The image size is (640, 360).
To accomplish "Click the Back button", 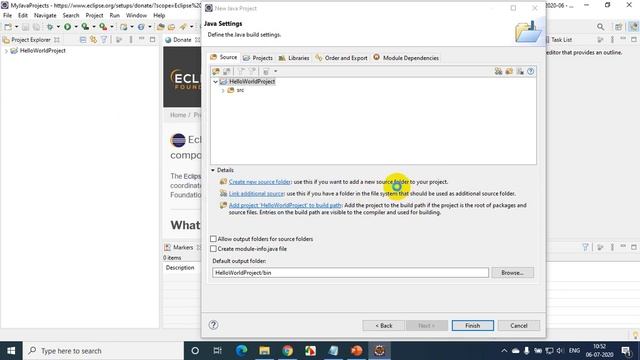I will (384, 326).
